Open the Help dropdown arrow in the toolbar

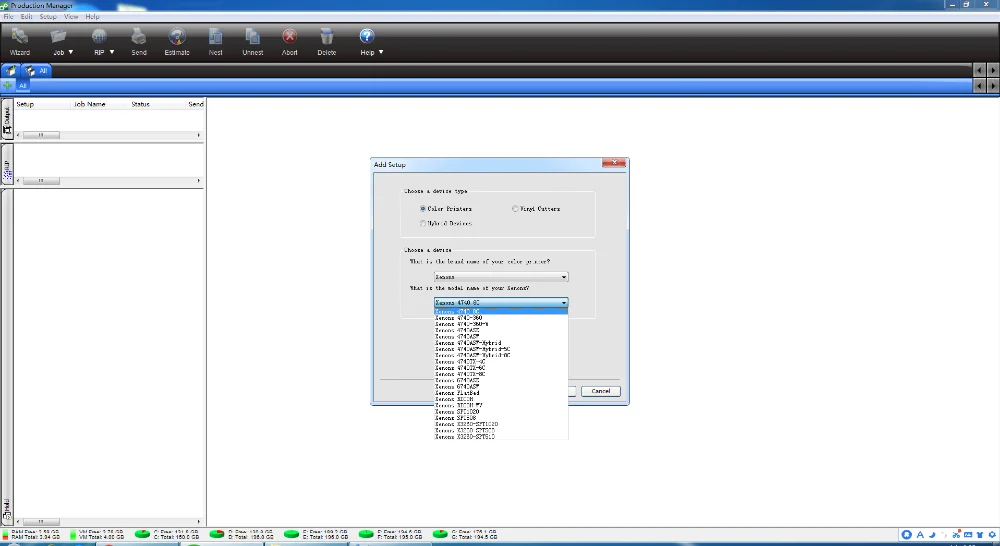click(x=381, y=52)
